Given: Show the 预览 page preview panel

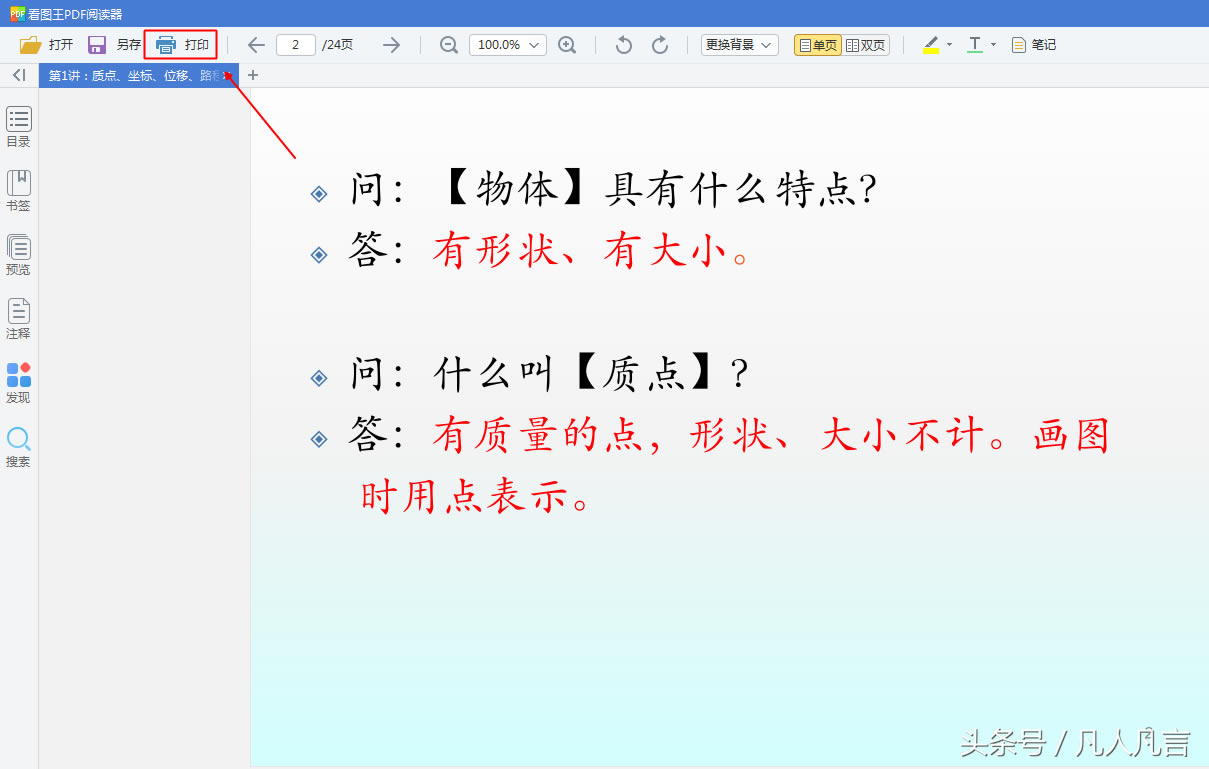Looking at the screenshot, I should [18, 252].
